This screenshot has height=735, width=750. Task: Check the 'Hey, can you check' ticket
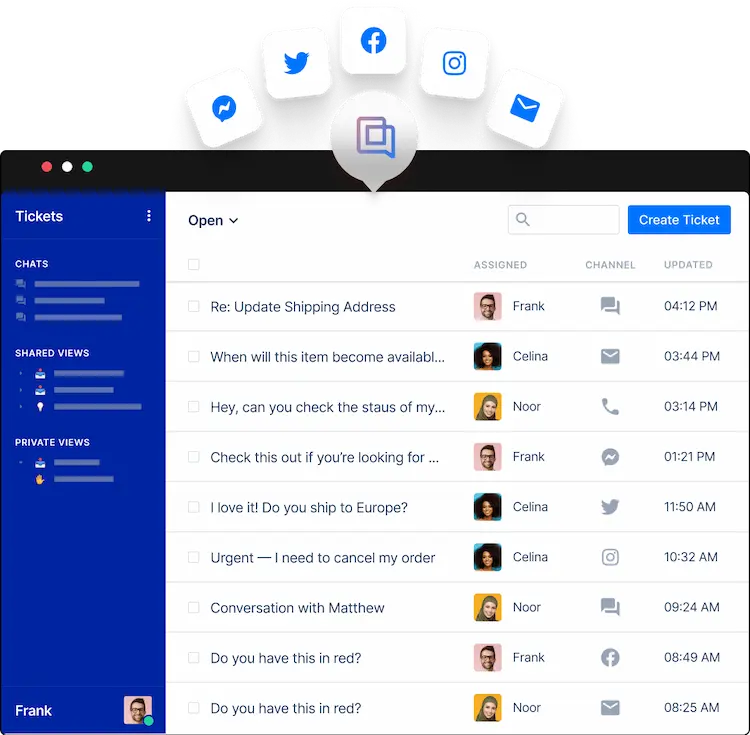click(194, 406)
